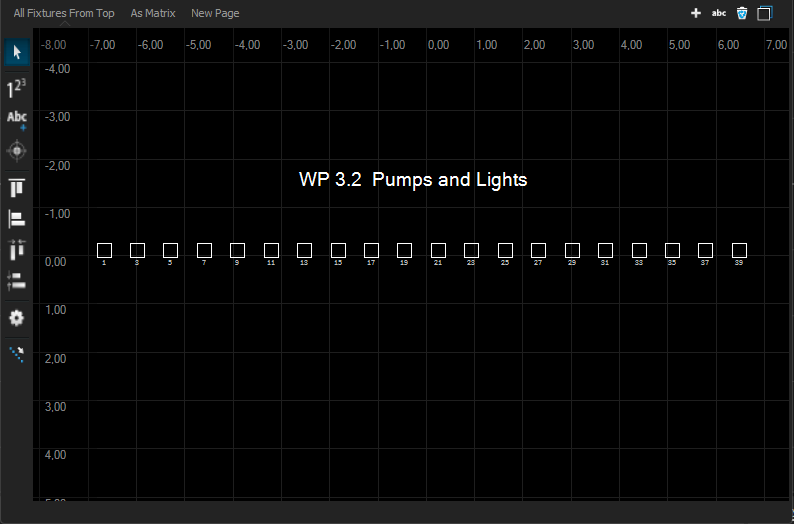Click the diagonal dotted arrow tool
The image size is (794, 524).
click(17, 353)
